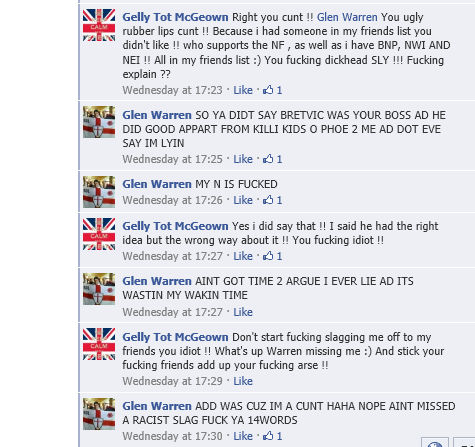Open England flag avatar on 17:26 comment
The image size is (475, 447).
[x=99, y=192]
